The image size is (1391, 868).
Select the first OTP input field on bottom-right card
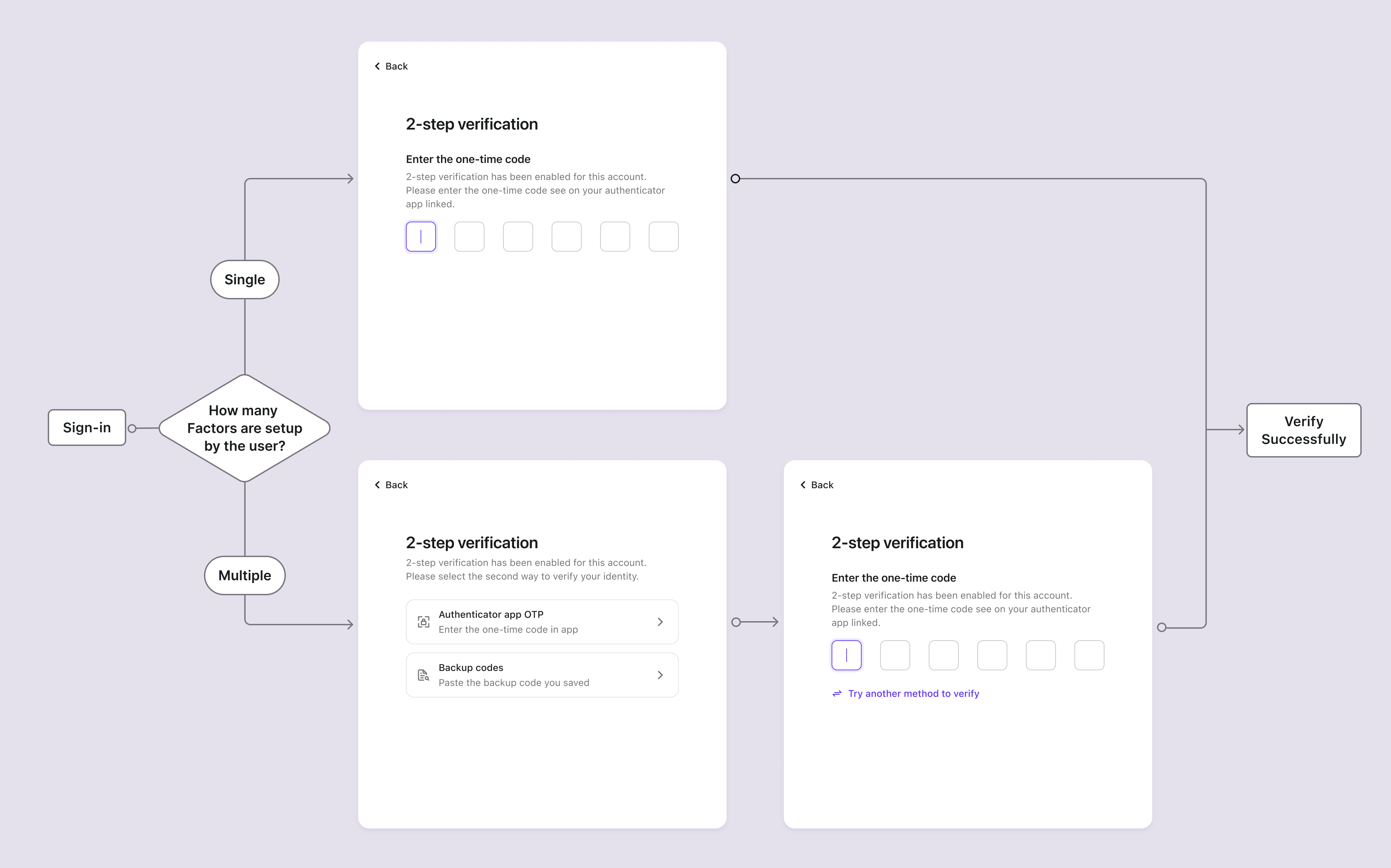pos(846,655)
